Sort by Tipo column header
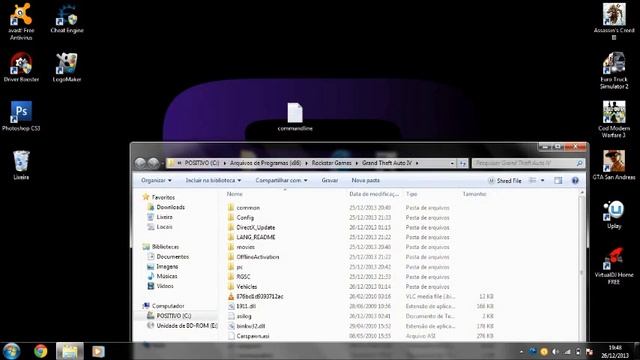The width and height of the screenshot is (640, 360). (x=411, y=194)
